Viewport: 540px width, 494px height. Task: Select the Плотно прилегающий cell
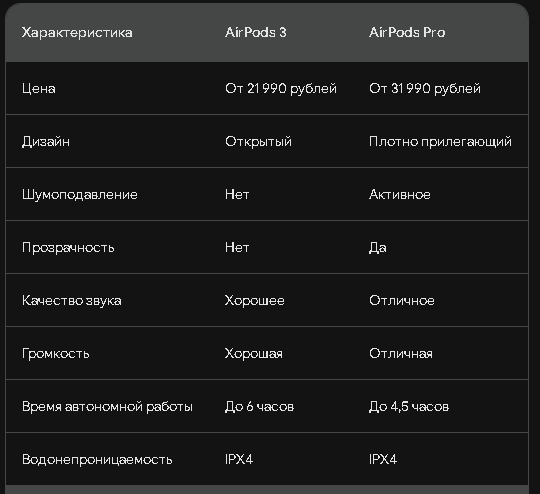tap(440, 142)
